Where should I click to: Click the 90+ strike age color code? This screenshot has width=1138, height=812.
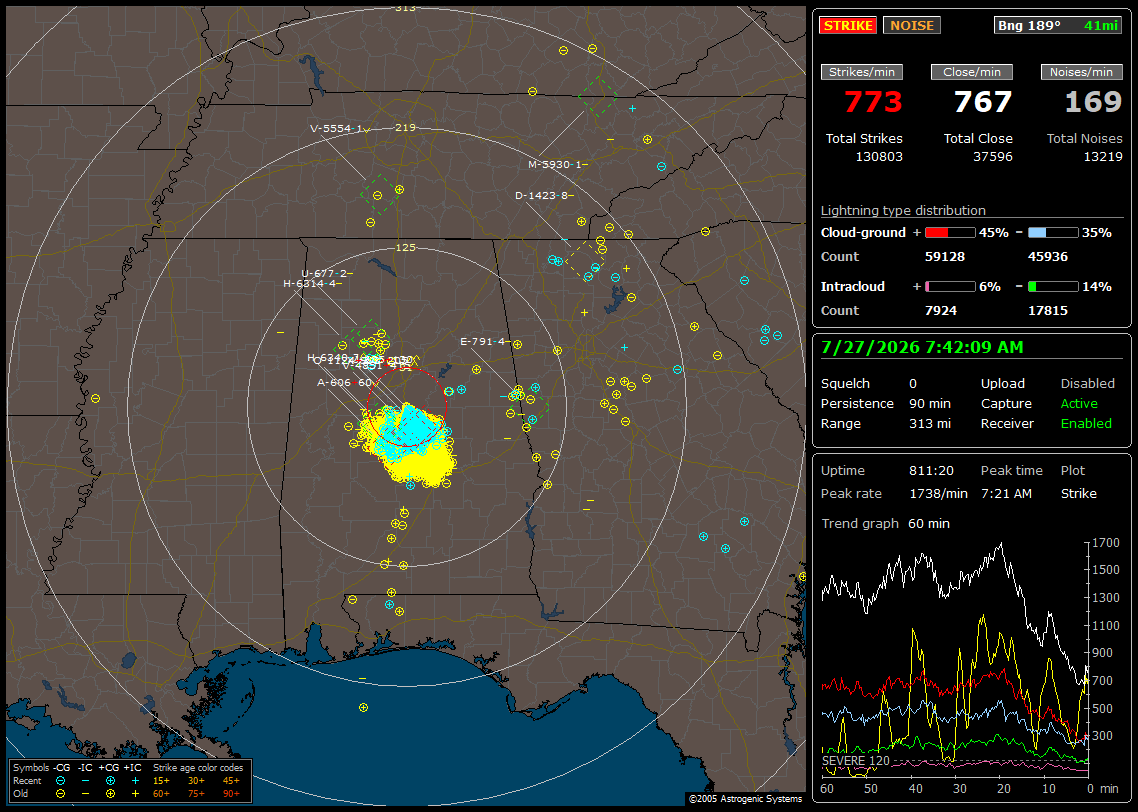[231, 794]
